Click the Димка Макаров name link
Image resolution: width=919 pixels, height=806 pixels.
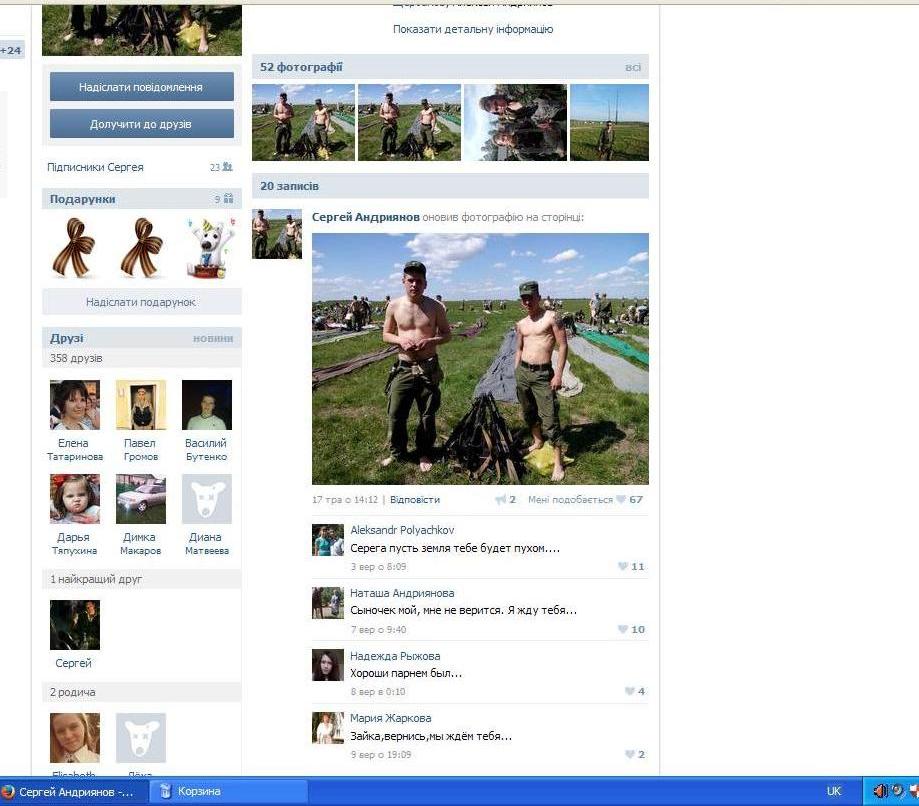click(x=140, y=543)
